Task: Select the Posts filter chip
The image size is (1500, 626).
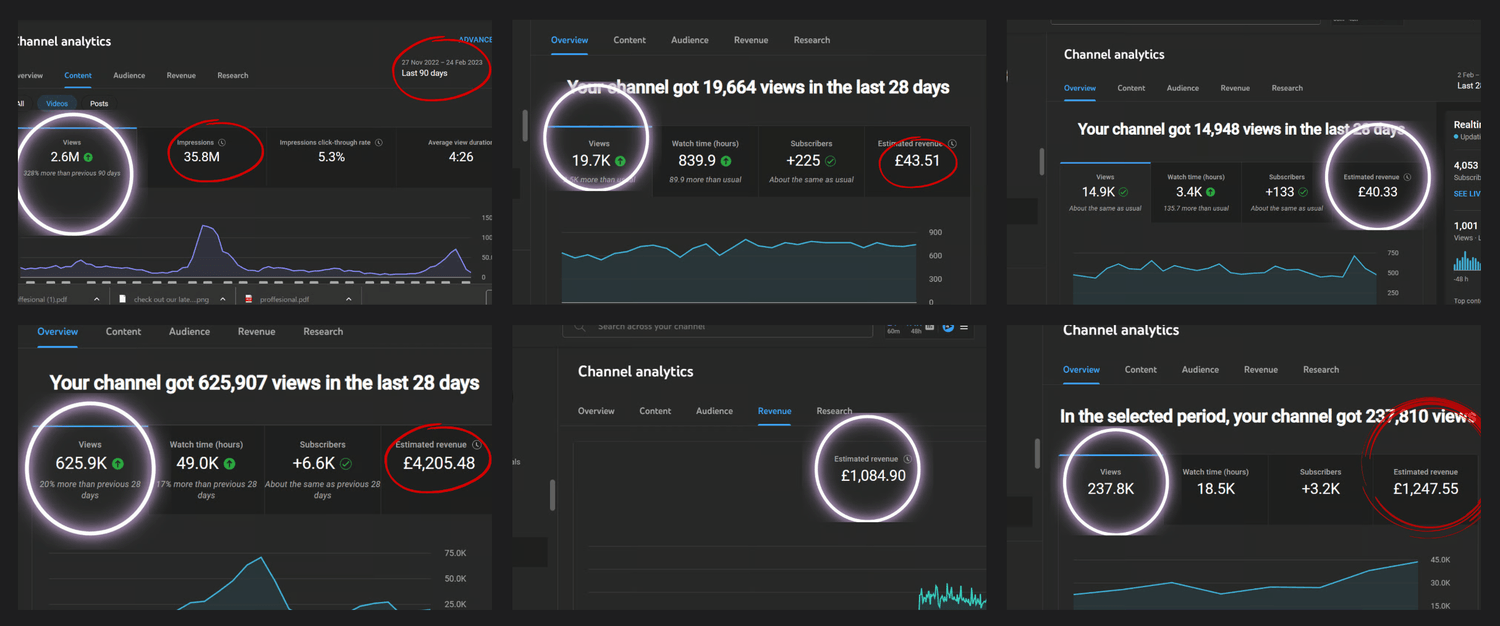Action: [99, 104]
